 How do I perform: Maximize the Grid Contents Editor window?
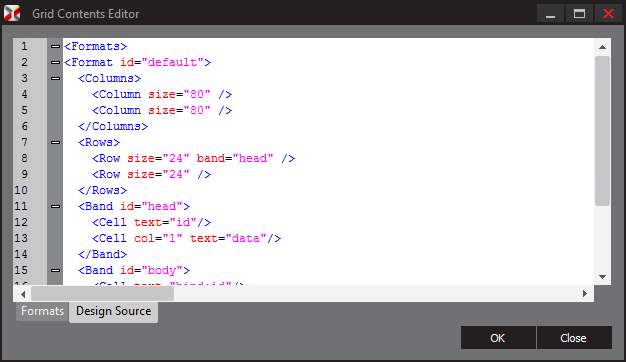579,14
